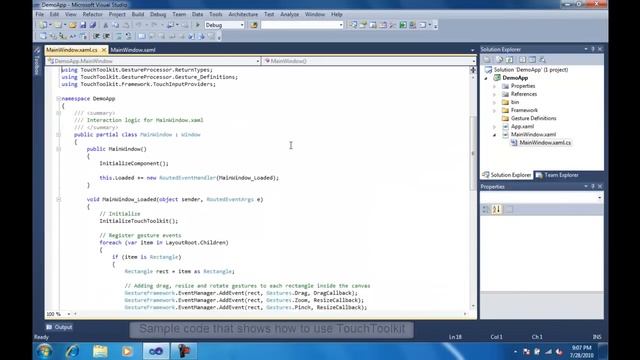The width and height of the screenshot is (640, 360).
Task: Click the Open File folder icon
Action: tap(72, 25)
